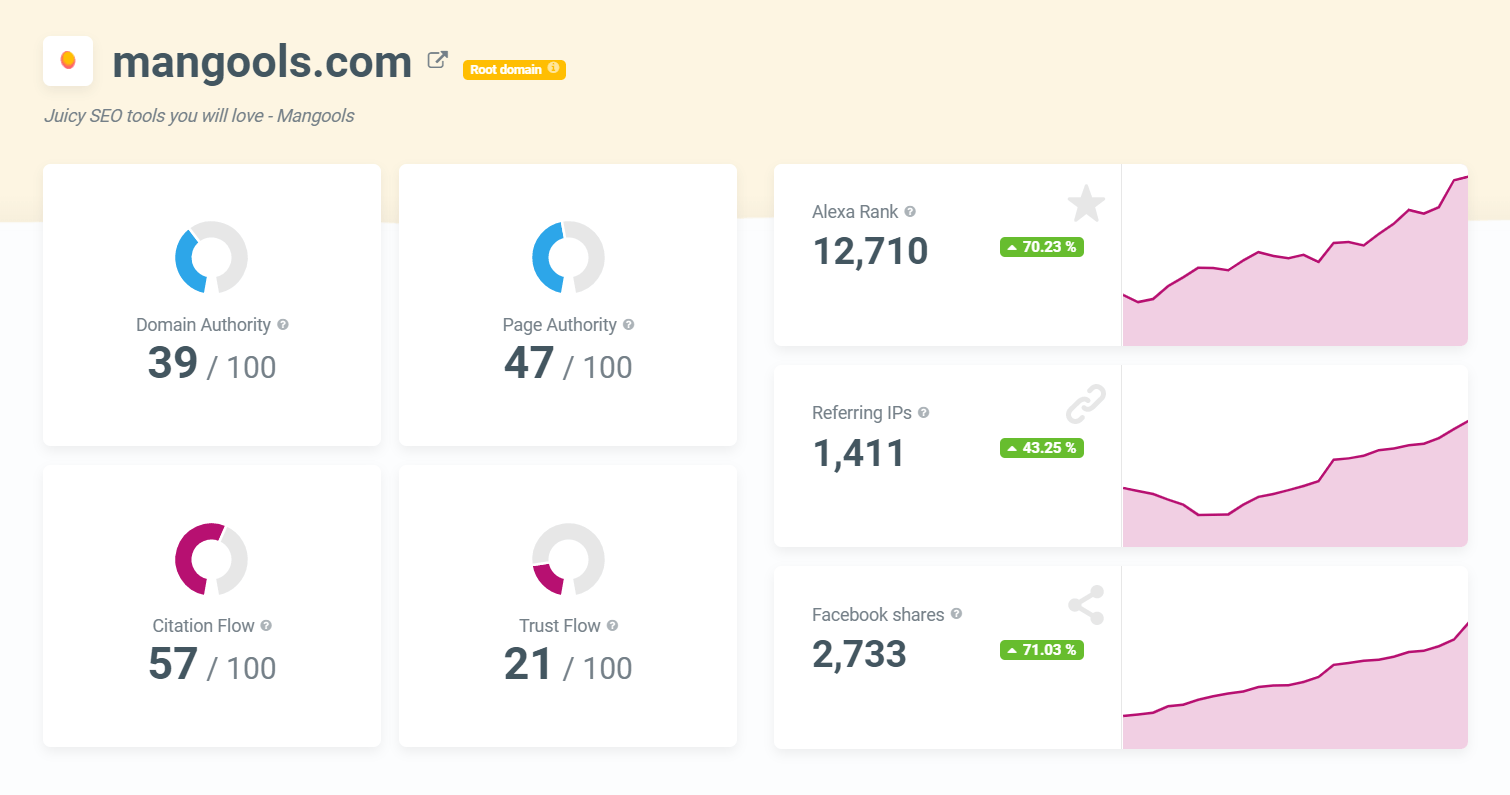Click the 70.23 % change badge
The width and height of the screenshot is (1510, 795).
(x=1042, y=247)
